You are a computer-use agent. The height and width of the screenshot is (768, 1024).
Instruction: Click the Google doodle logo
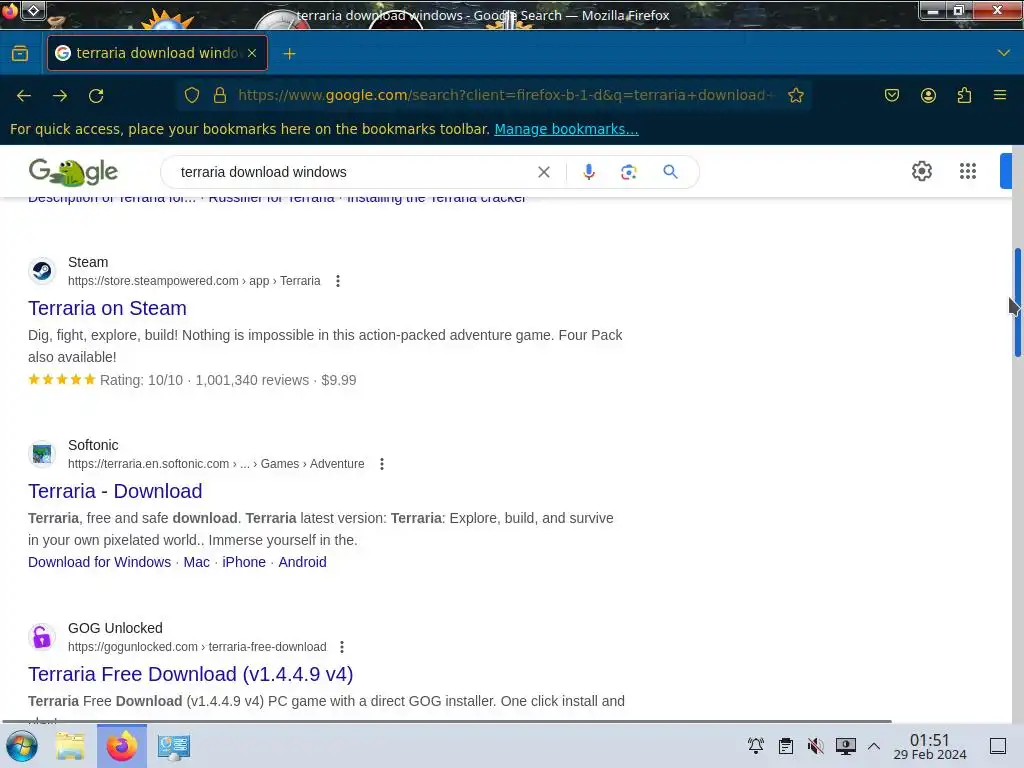pyautogui.click(x=73, y=172)
